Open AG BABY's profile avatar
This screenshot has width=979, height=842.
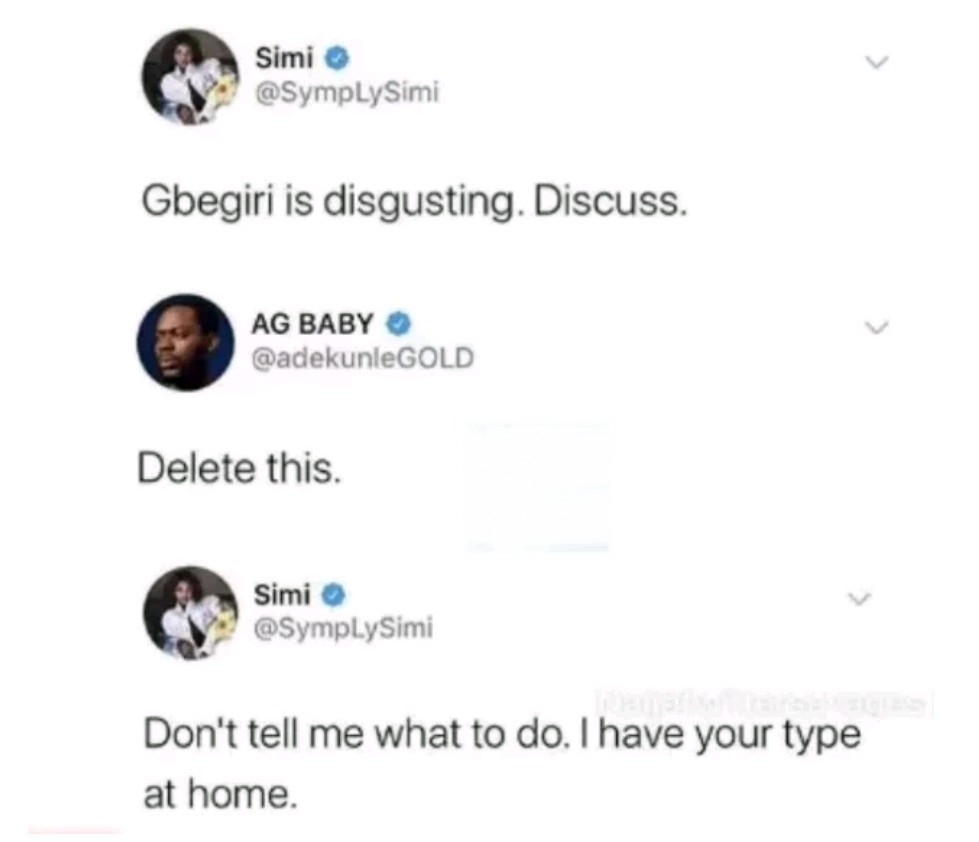tap(185, 343)
